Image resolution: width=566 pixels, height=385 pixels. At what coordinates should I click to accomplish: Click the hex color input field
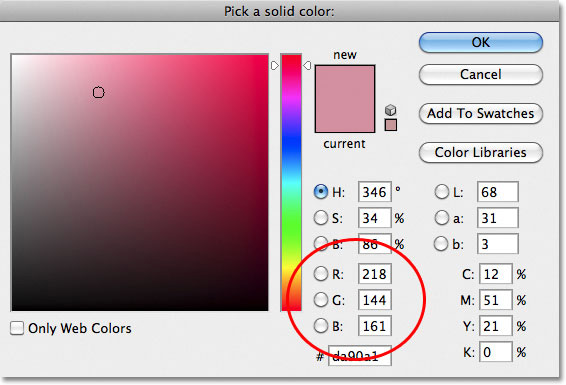point(360,356)
